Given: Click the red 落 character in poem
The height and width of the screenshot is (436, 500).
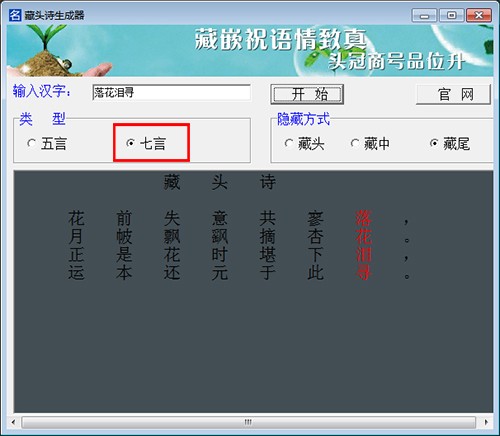Looking at the screenshot, I should 363,218.
